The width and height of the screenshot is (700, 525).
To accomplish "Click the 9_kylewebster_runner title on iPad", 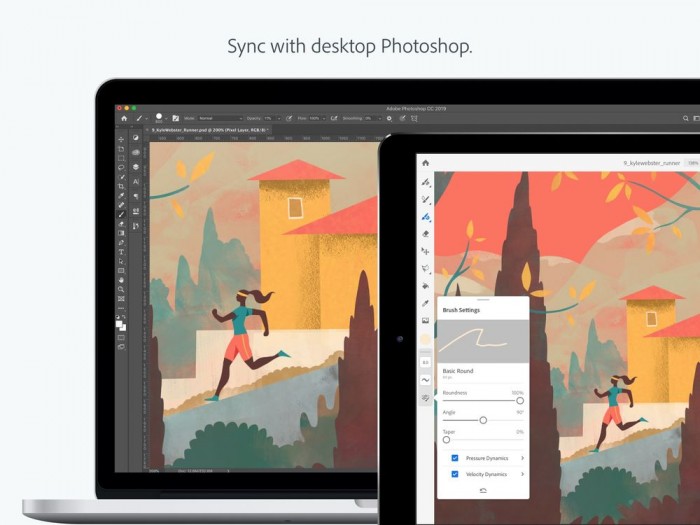I will (651, 163).
